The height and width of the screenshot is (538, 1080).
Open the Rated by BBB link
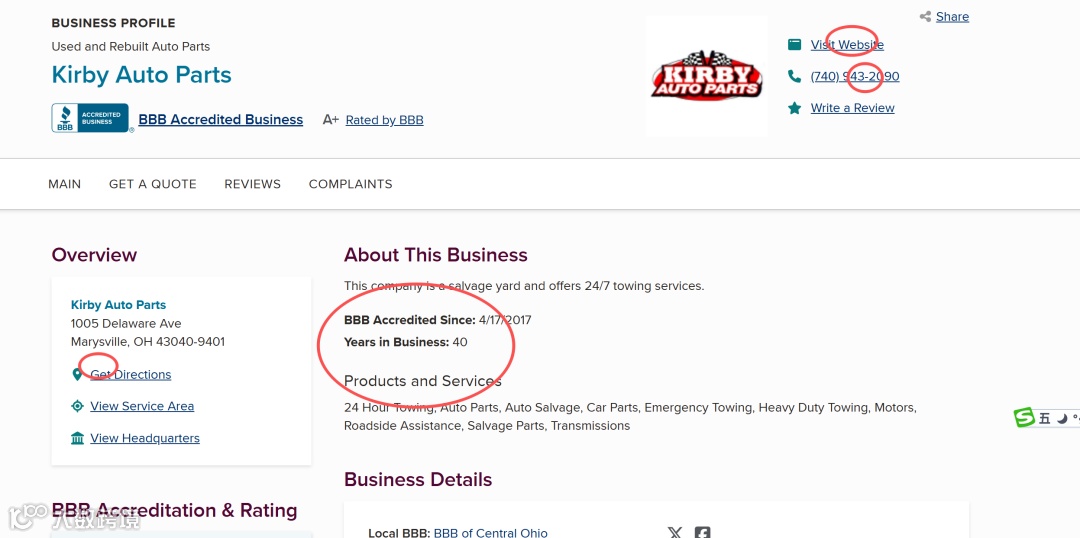(x=384, y=120)
